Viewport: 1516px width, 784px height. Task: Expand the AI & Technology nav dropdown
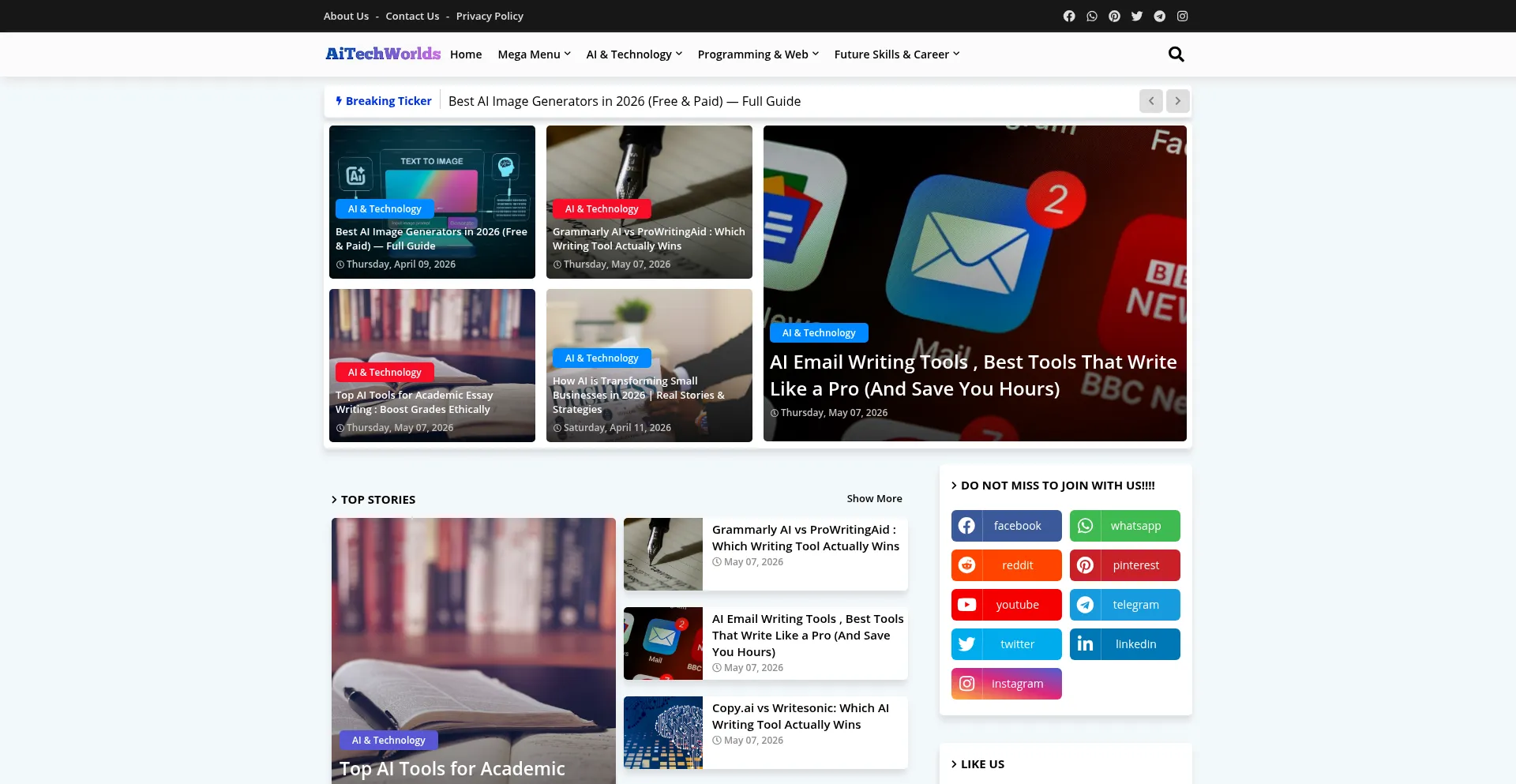pos(634,54)
